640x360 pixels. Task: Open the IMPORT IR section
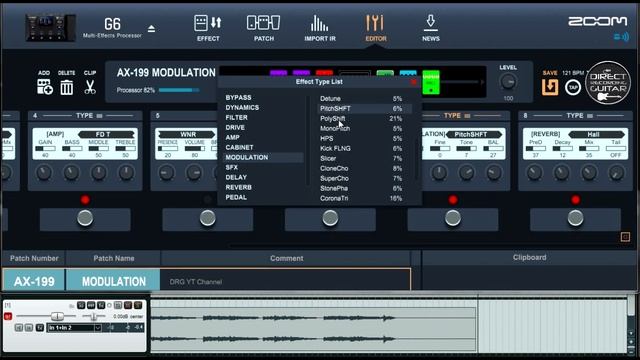[x=320, y=28]
